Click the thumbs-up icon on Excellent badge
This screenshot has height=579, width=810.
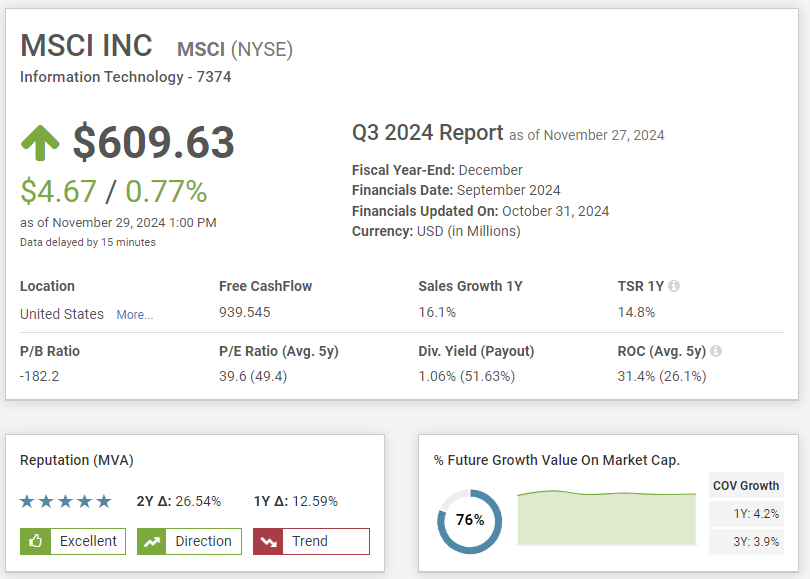click(x=35, y=541)
